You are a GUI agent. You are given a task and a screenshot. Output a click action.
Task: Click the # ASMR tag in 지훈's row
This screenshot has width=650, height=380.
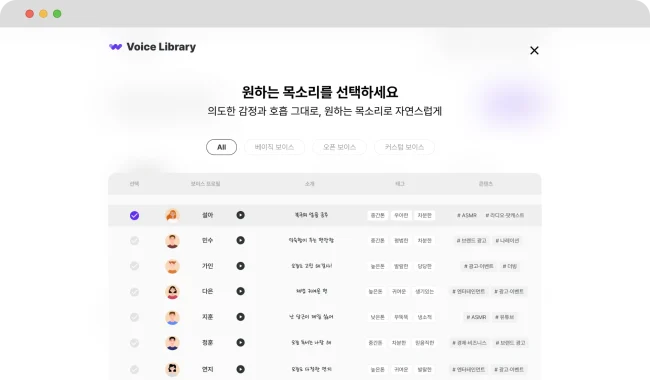476,317
